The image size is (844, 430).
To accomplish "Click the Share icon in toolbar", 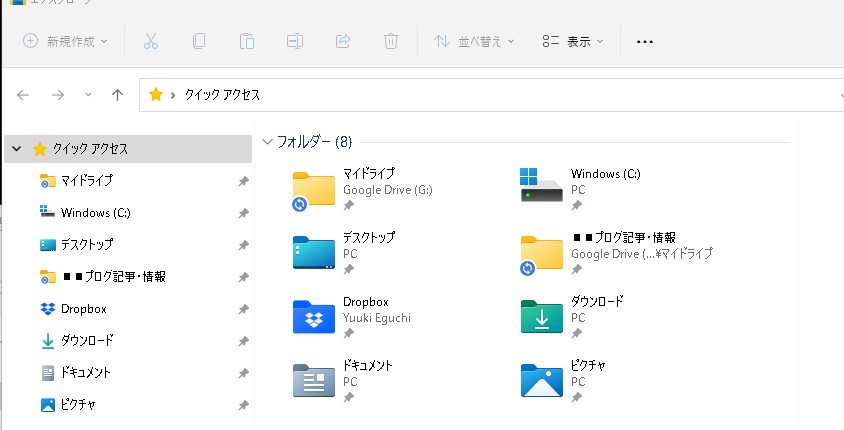I will point(343,42).
